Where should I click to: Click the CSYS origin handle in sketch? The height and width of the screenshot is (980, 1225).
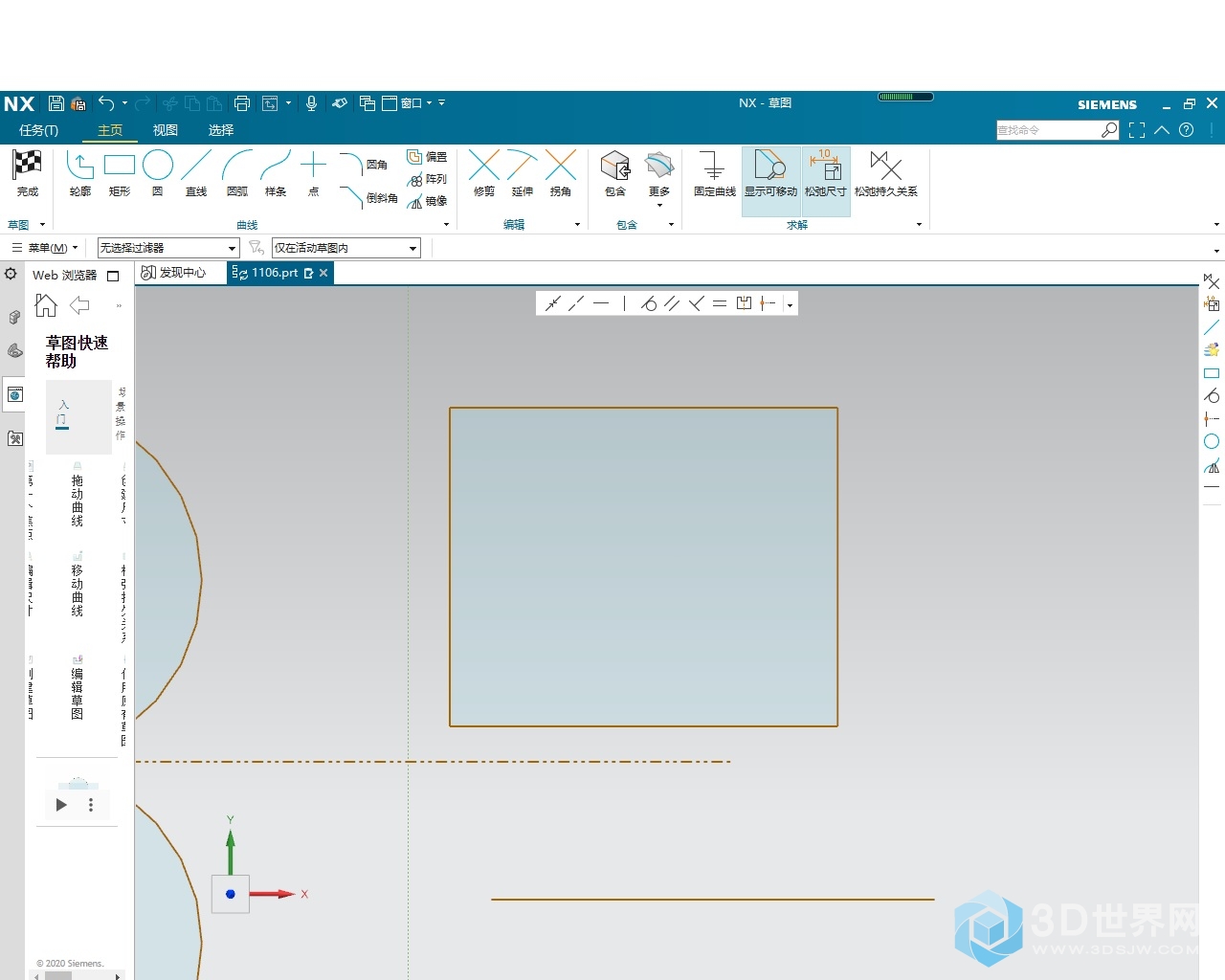(230, 894)
